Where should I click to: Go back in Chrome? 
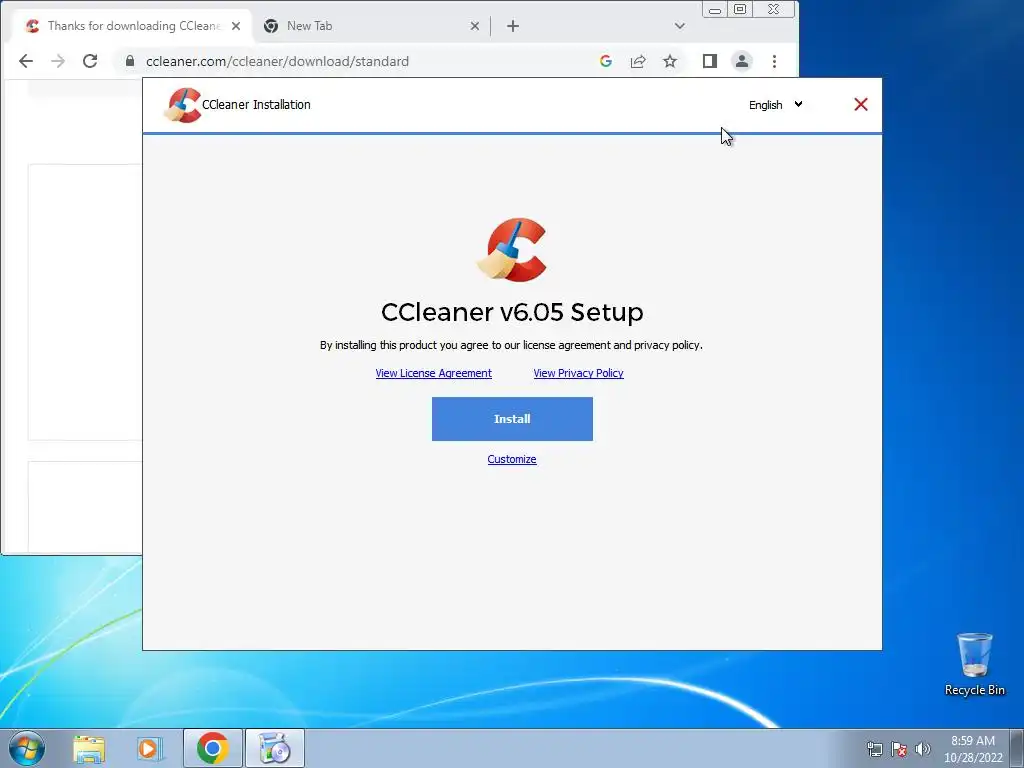tap(25, 61)
